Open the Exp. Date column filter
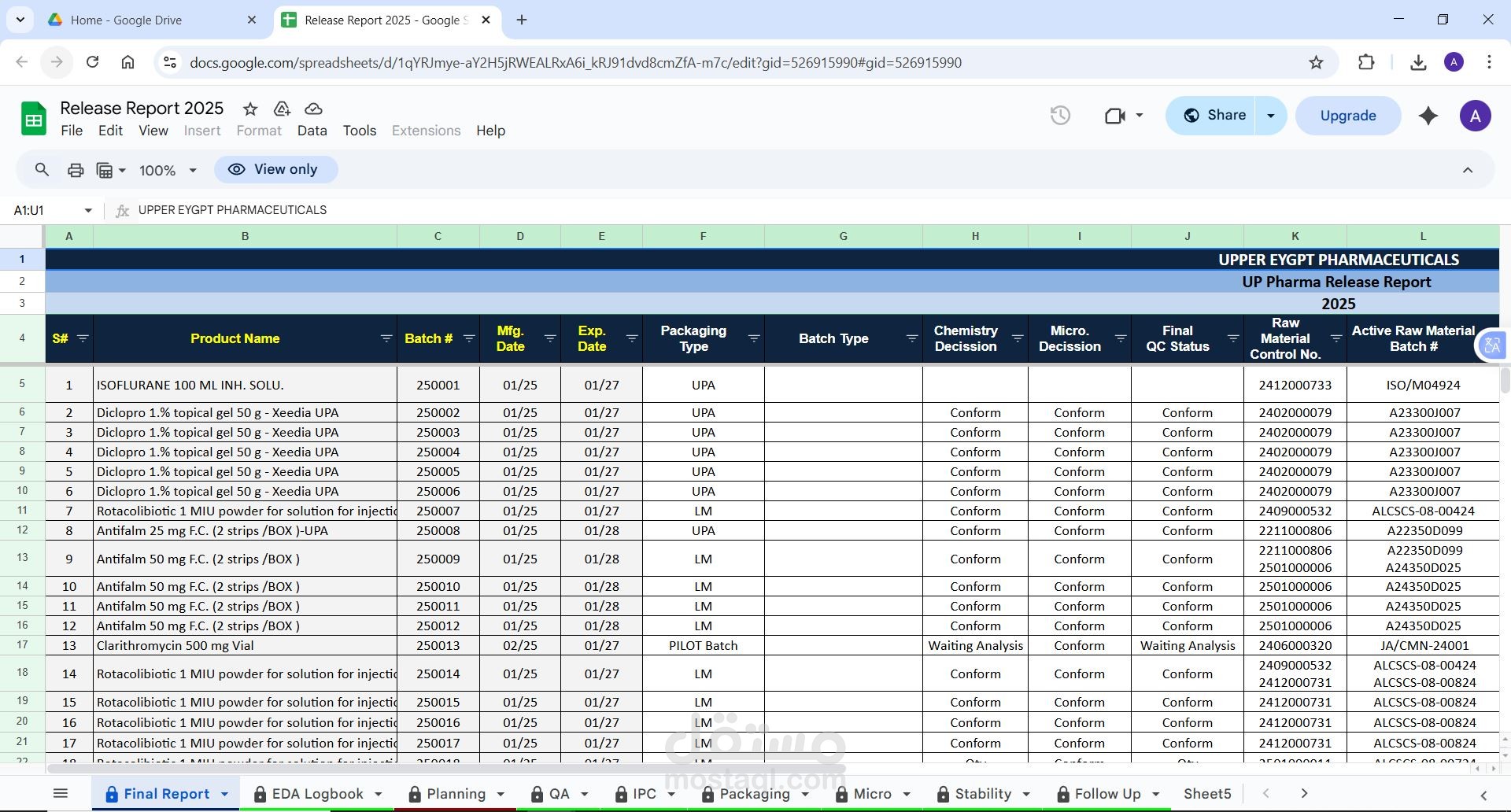This screenshot has height=812, width=1511. [x=631, y=338]
